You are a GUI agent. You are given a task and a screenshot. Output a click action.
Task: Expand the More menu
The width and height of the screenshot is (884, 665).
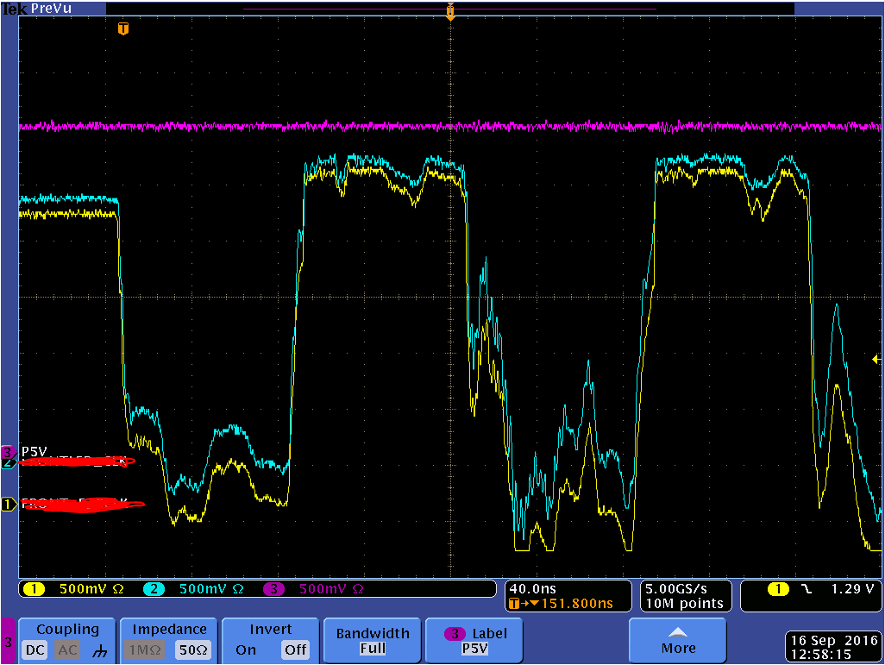(678, 641)
